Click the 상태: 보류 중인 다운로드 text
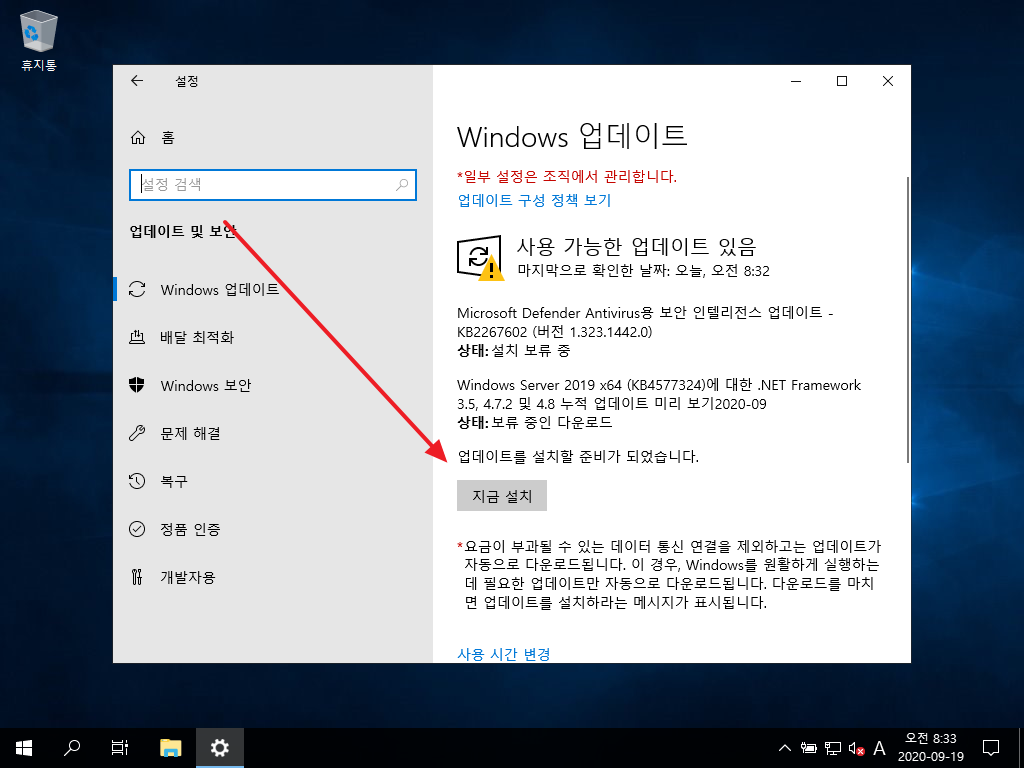Viewport: 1024px width, 768px height. (534, 423)
